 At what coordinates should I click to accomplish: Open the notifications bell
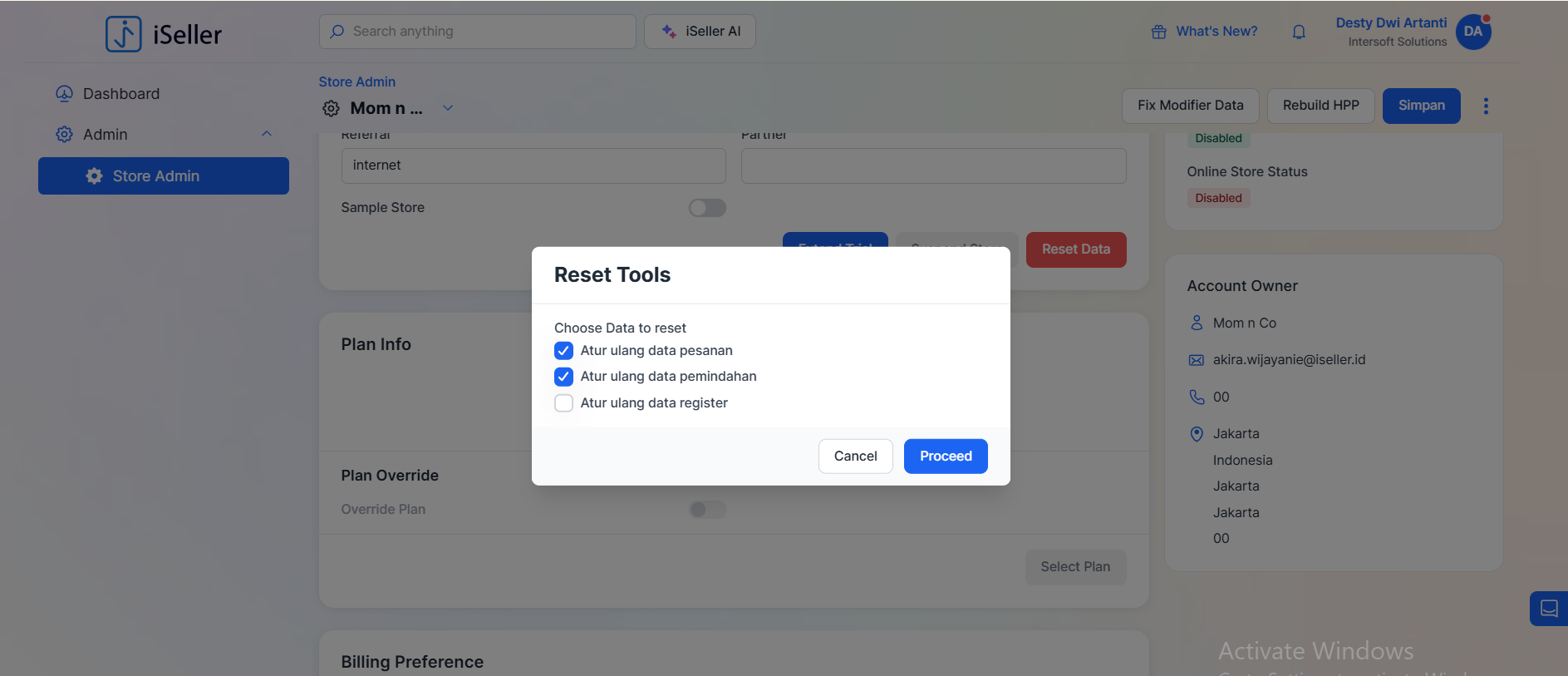(x=1299, y=32)
